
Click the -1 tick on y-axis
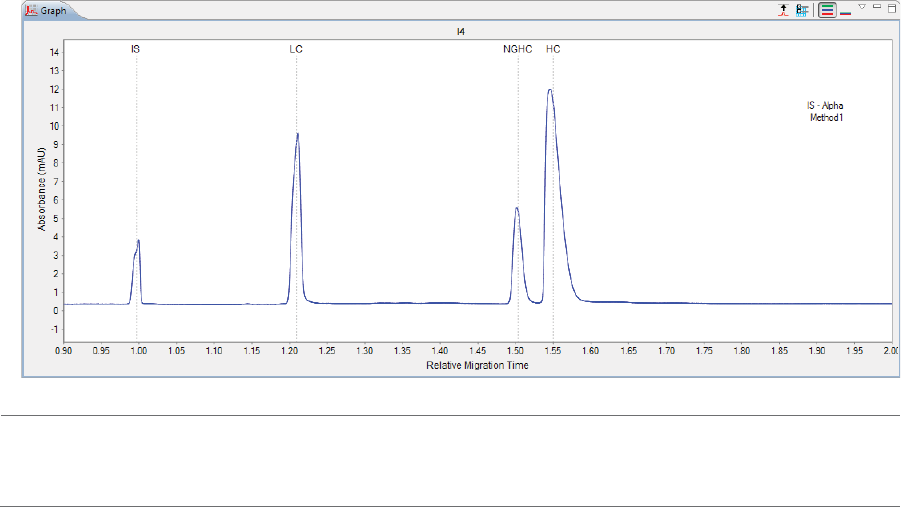click(x=55, y=329)
